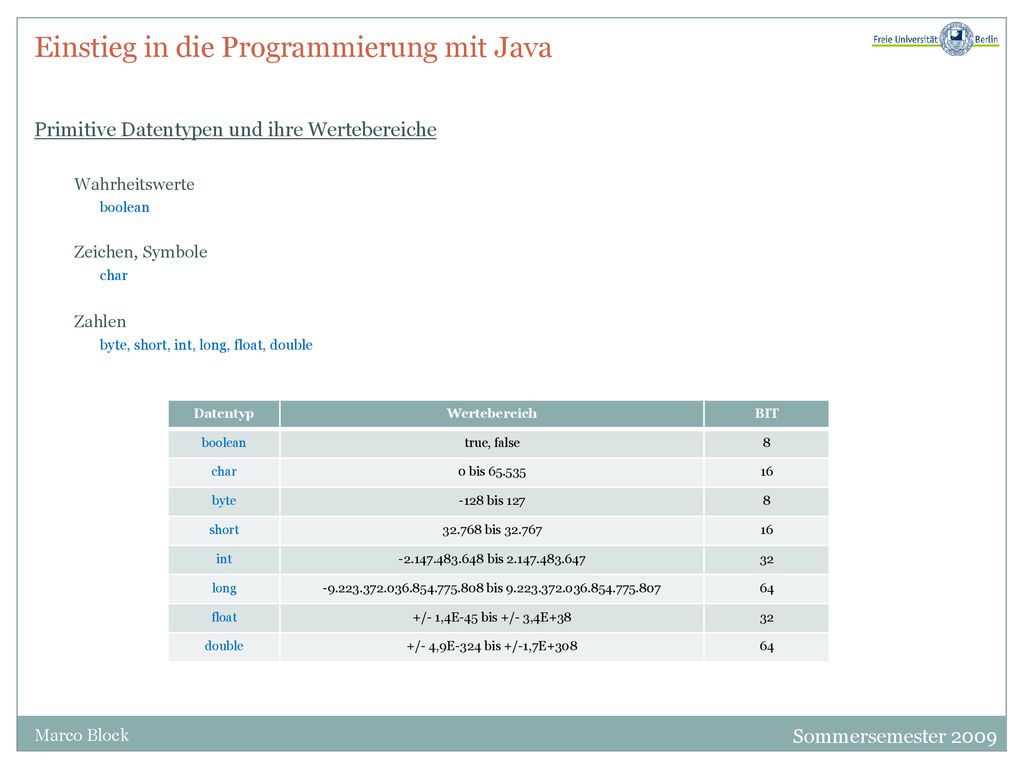Click 'boolean' under Wahrheitswerte
The height and width of the screenshot is (768, 1024).
pos(124,207)
